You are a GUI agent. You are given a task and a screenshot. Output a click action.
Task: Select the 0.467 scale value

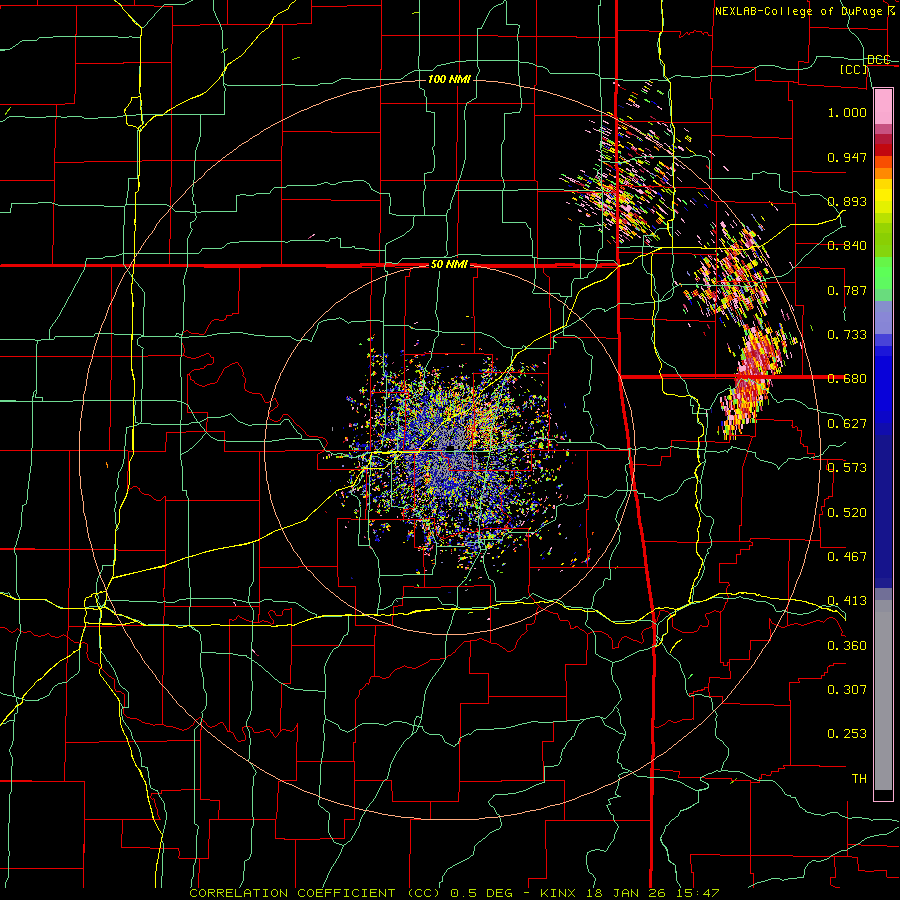(x=847, y=556)
